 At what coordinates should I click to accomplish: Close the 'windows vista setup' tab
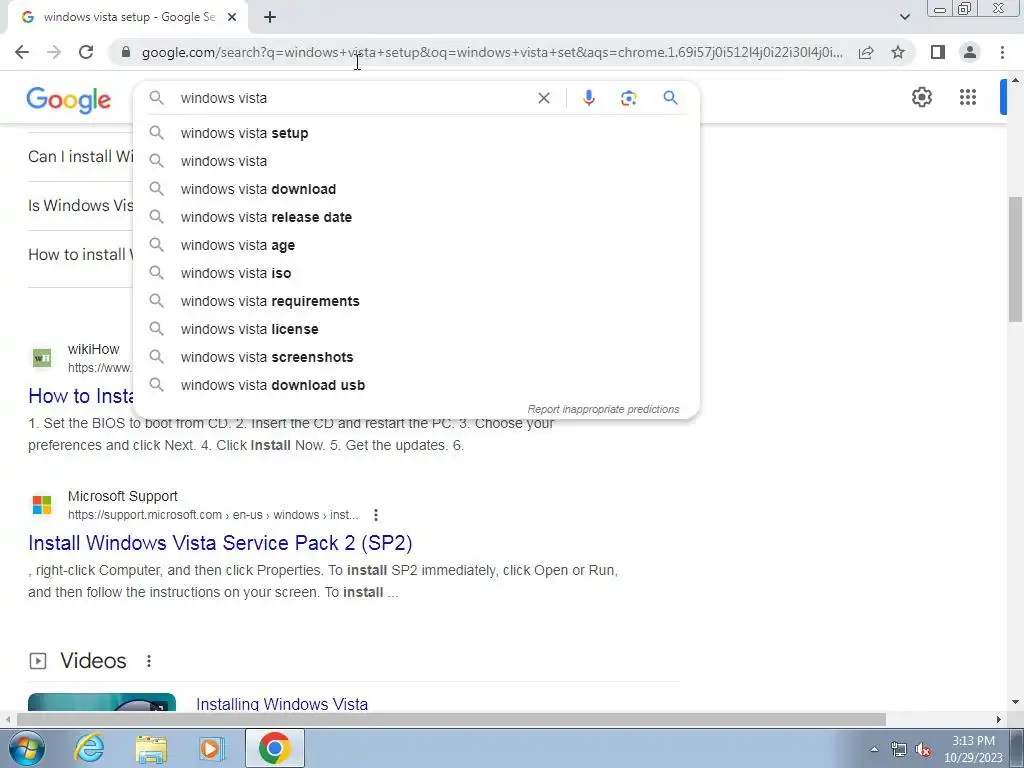(232, 18)
